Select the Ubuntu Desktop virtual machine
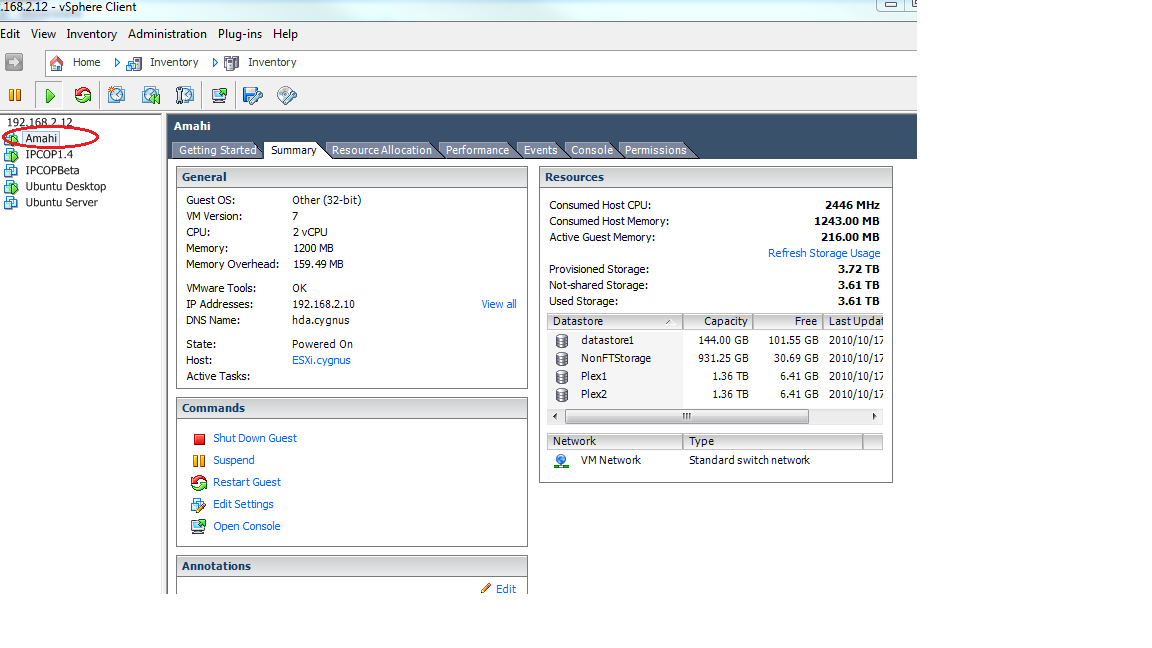 point(65,187)
